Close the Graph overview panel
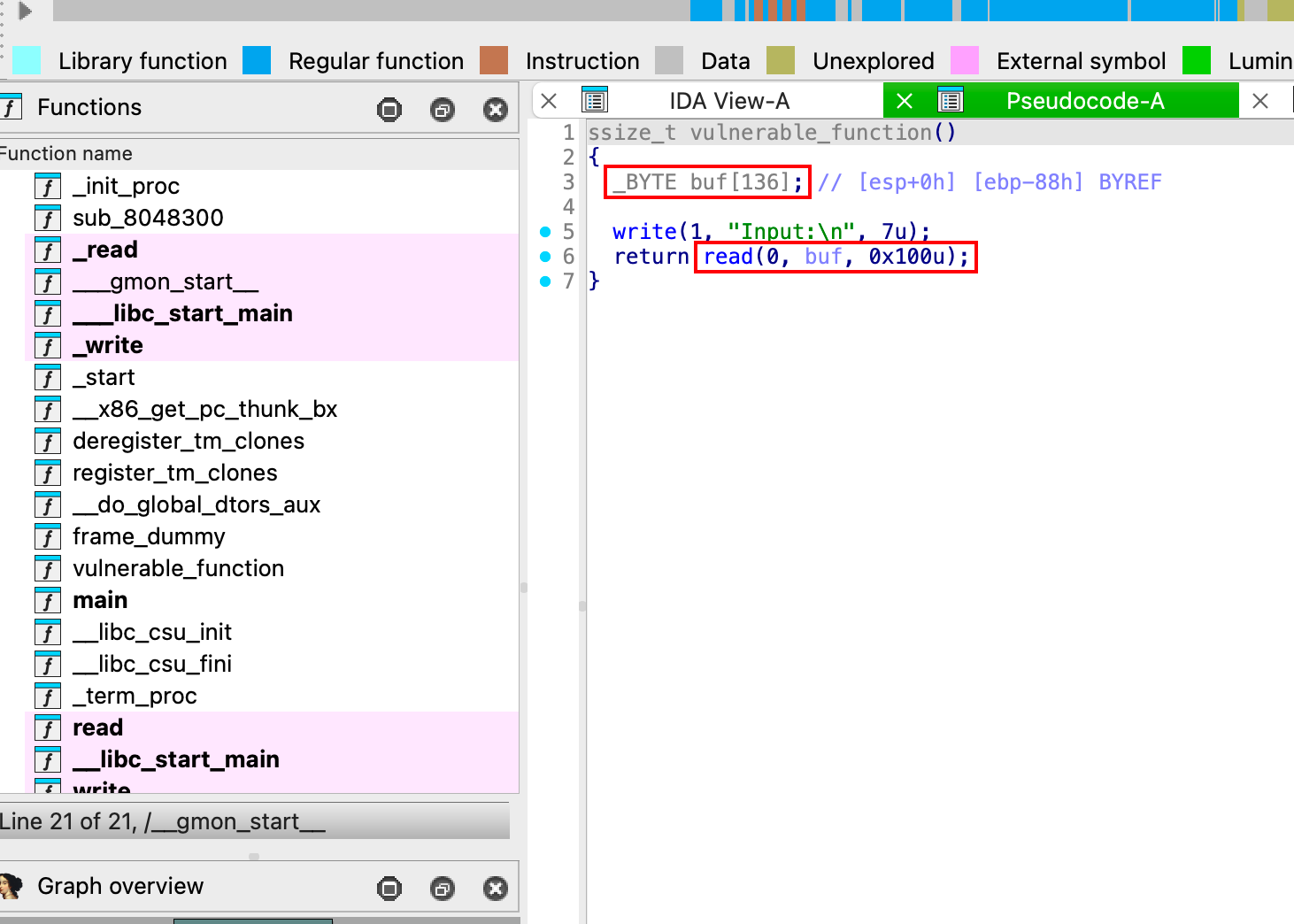The image size is (1294, 924). [x=495, y=888]
